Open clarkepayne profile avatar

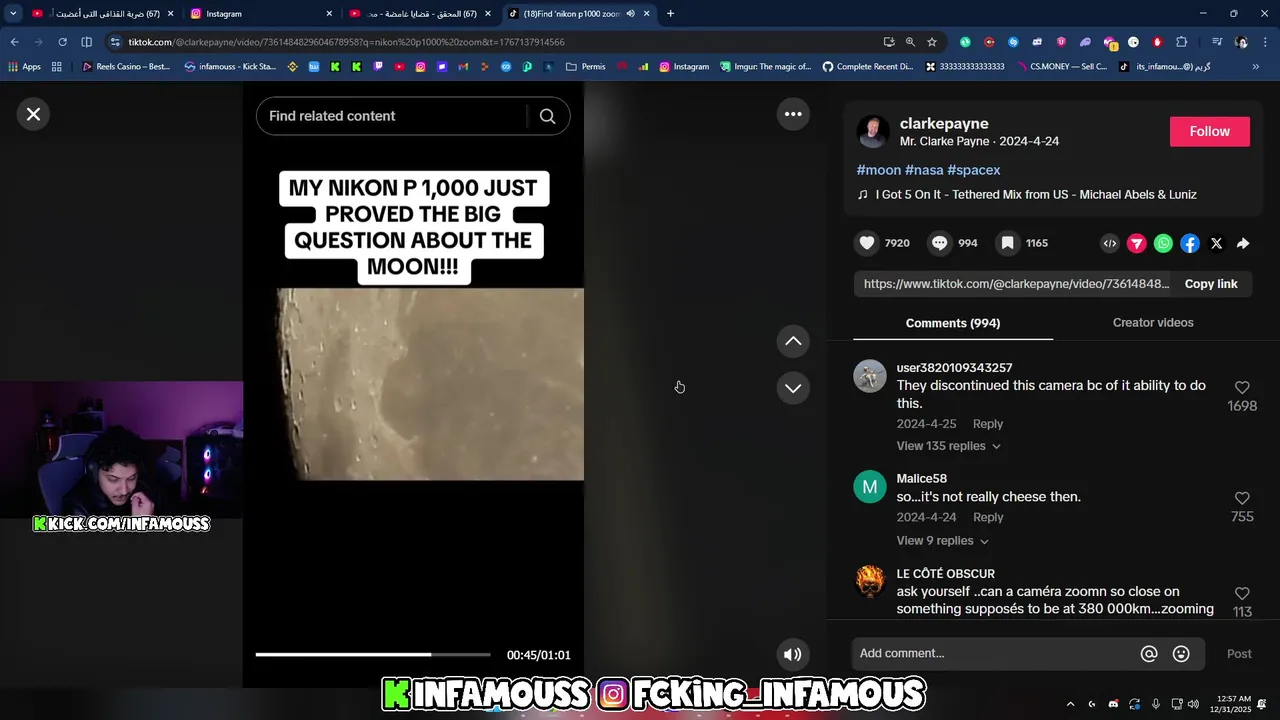[x=873, y=132]
